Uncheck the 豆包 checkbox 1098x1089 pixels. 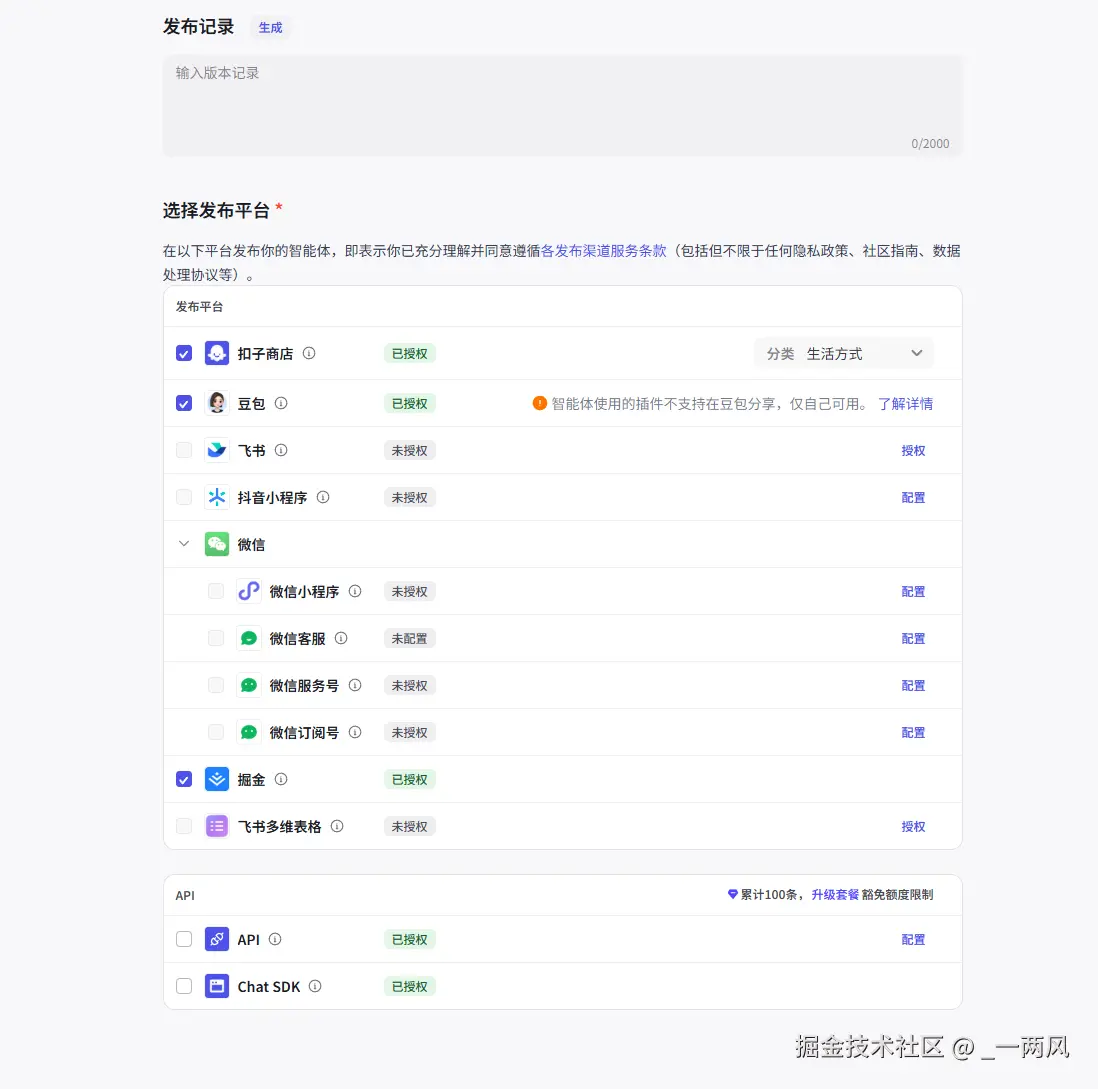[183, 403]
